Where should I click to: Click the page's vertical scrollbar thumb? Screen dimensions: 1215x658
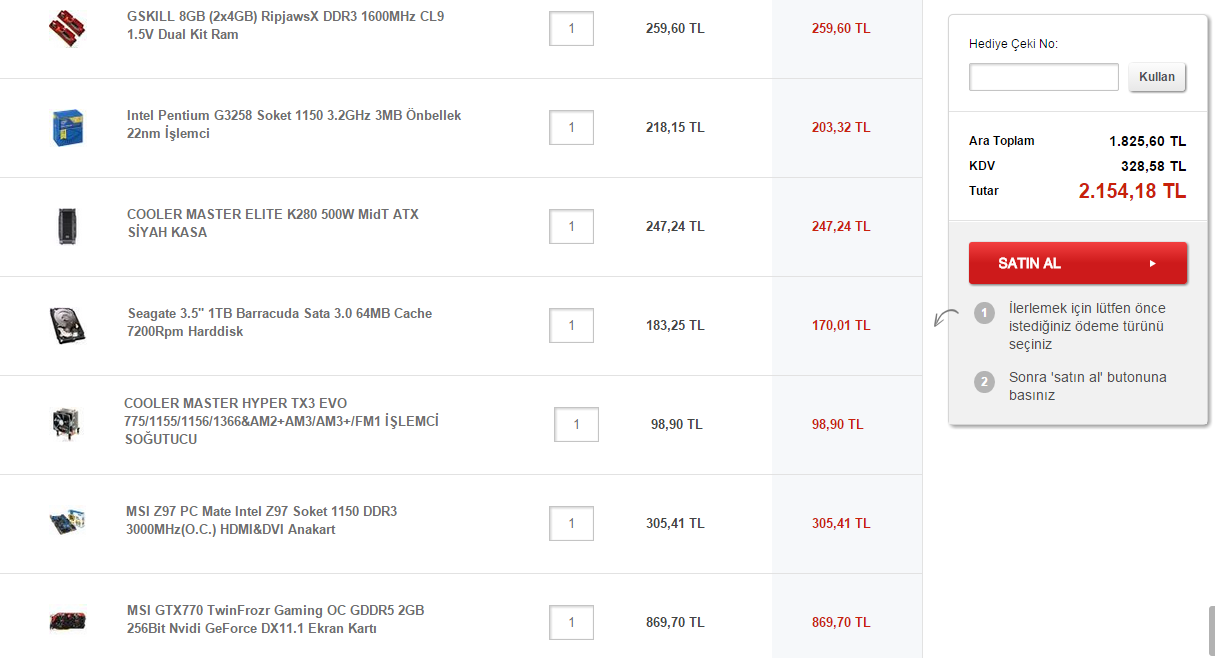tap(1211, 630)
